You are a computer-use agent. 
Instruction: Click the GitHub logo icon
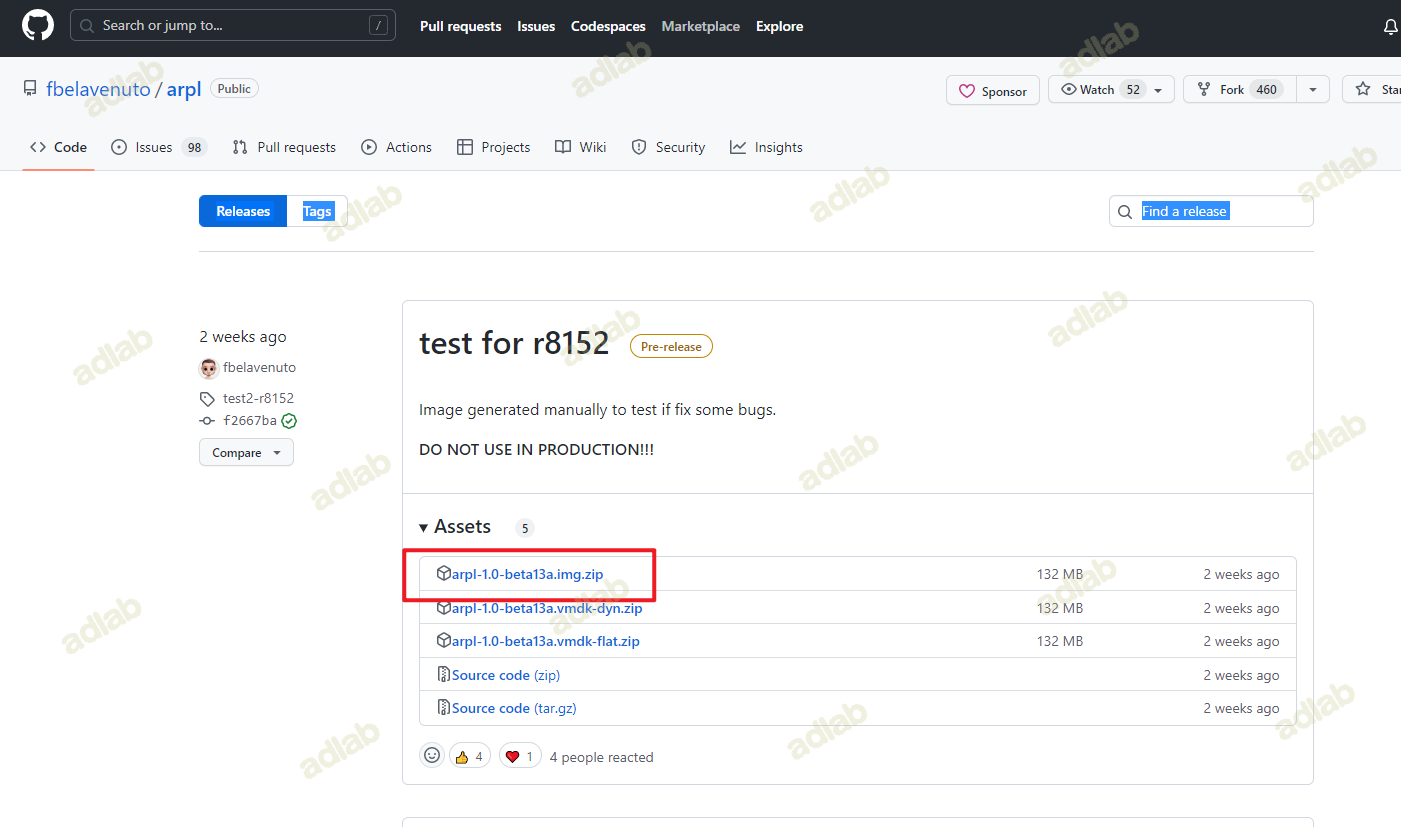[x=38, y=26]
